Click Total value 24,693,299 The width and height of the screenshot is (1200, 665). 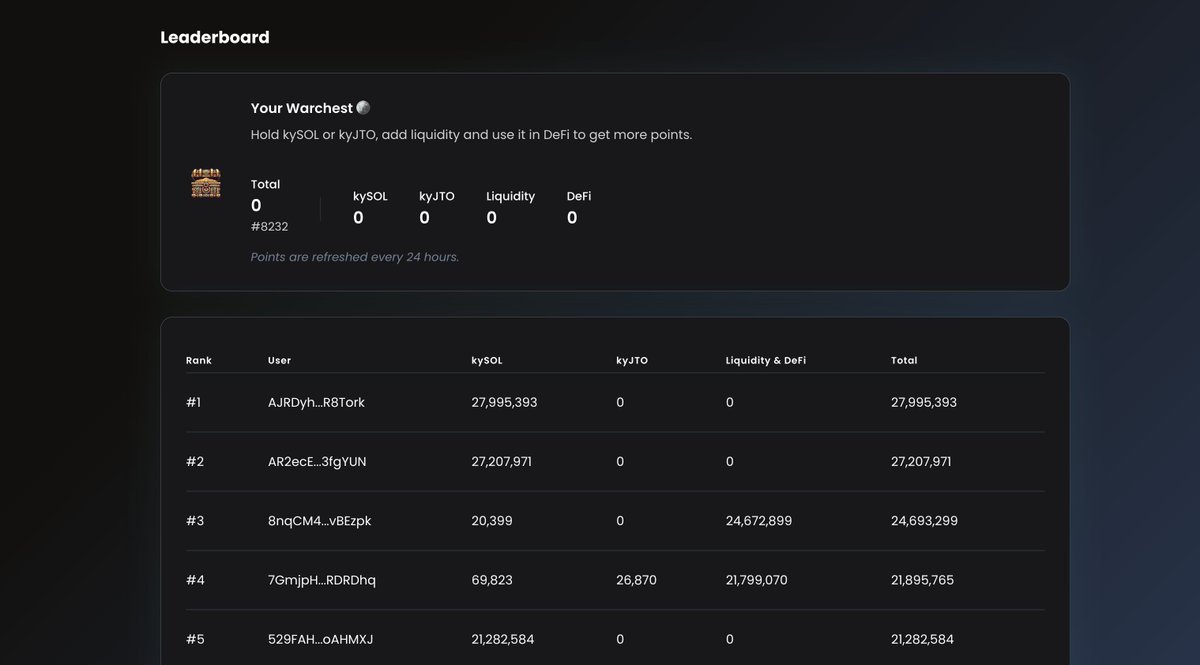click(924, 521)
